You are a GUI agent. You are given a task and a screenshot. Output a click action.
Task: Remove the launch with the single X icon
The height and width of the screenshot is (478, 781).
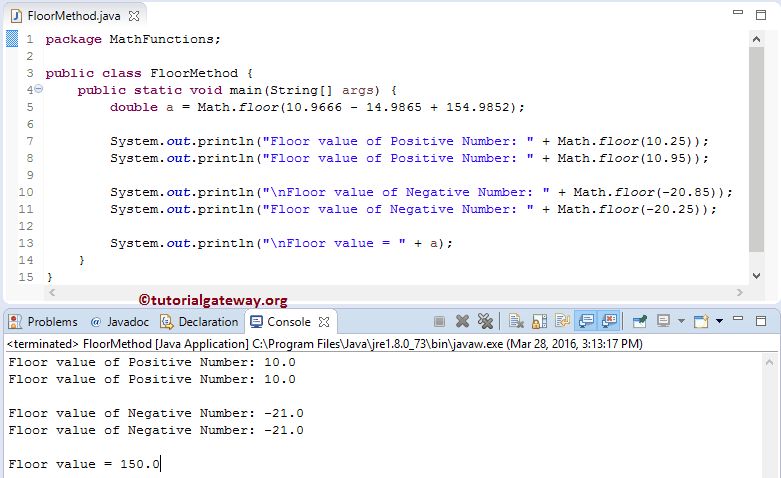[462, 322]
